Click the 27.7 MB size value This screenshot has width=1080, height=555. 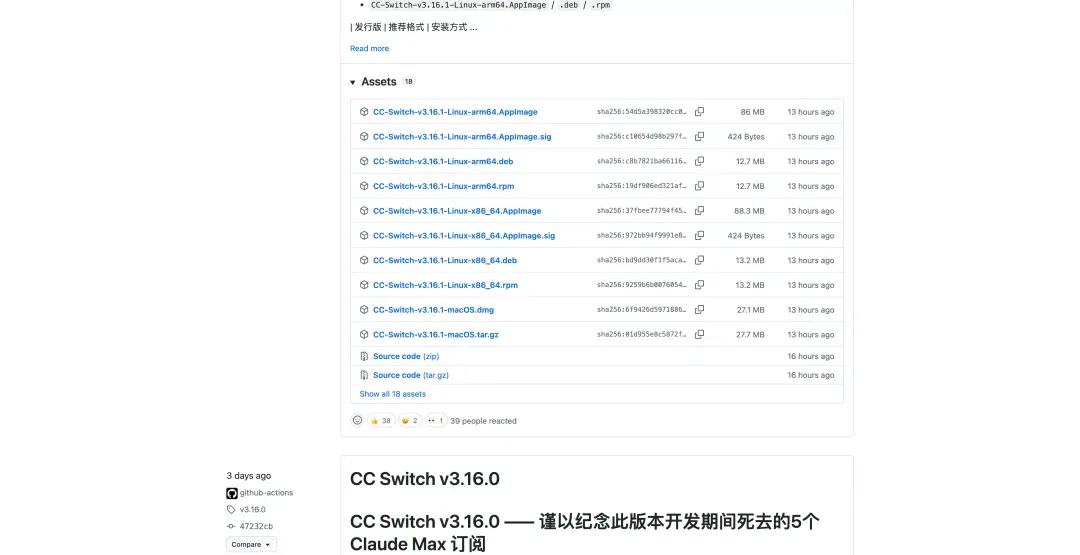click(750, 335)
